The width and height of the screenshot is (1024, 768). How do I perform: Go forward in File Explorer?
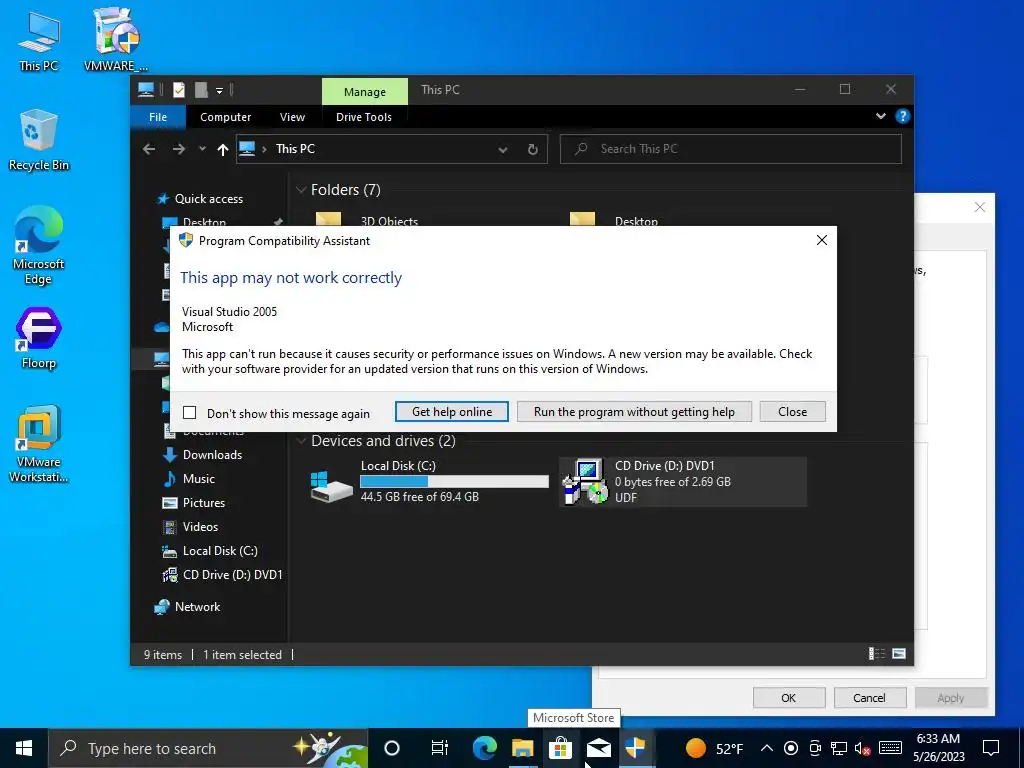click(x=178, y=150)
